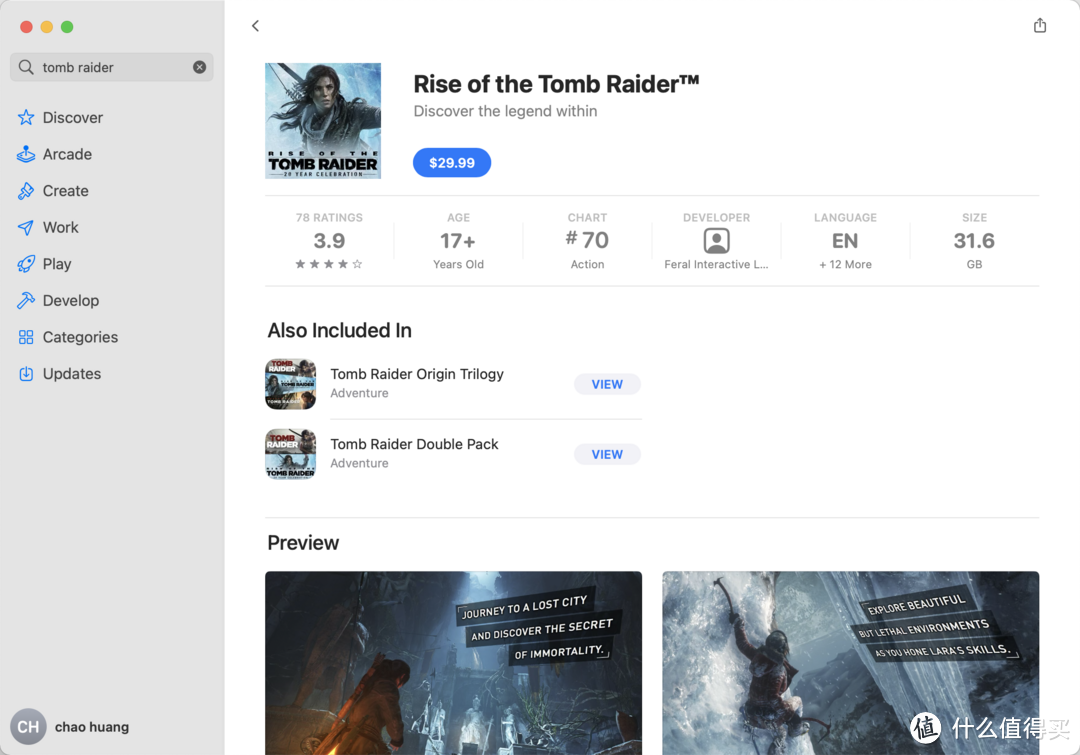Open the #70 Action chart ranking
Screen dimensions: 1080x755
point(588,240)
